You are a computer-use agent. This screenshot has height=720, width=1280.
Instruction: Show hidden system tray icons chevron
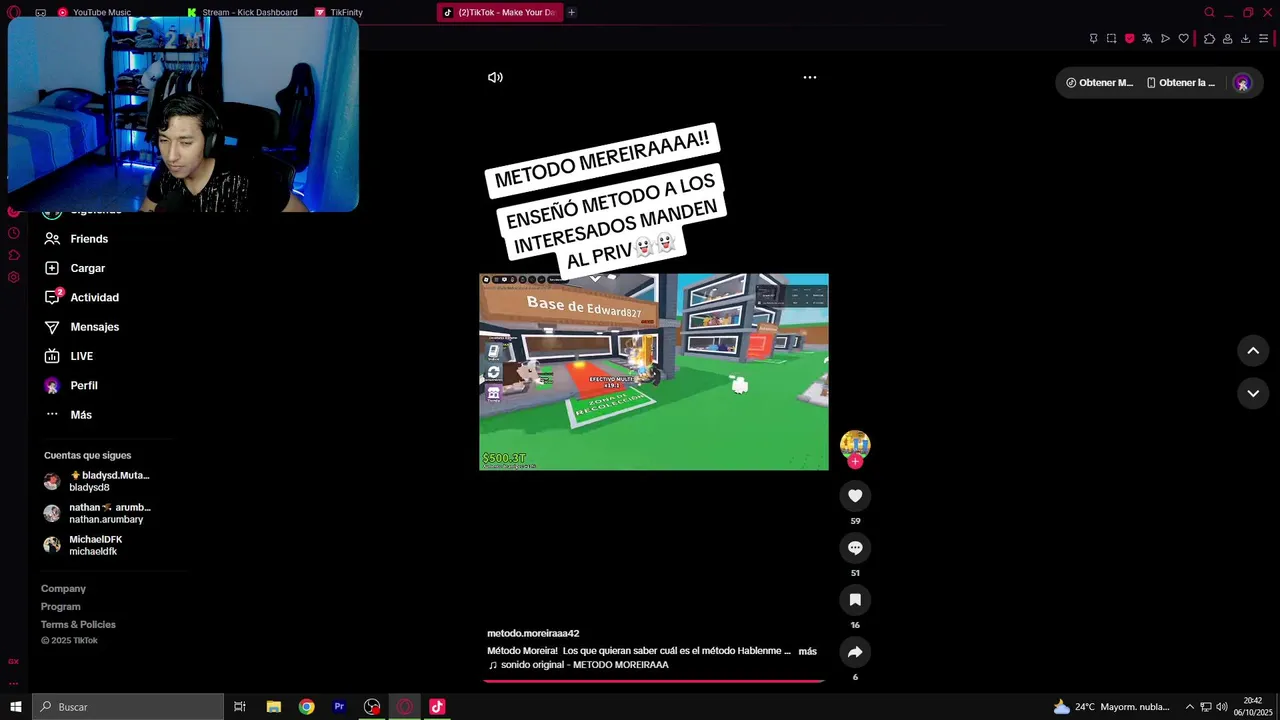tap(1189, 707)
